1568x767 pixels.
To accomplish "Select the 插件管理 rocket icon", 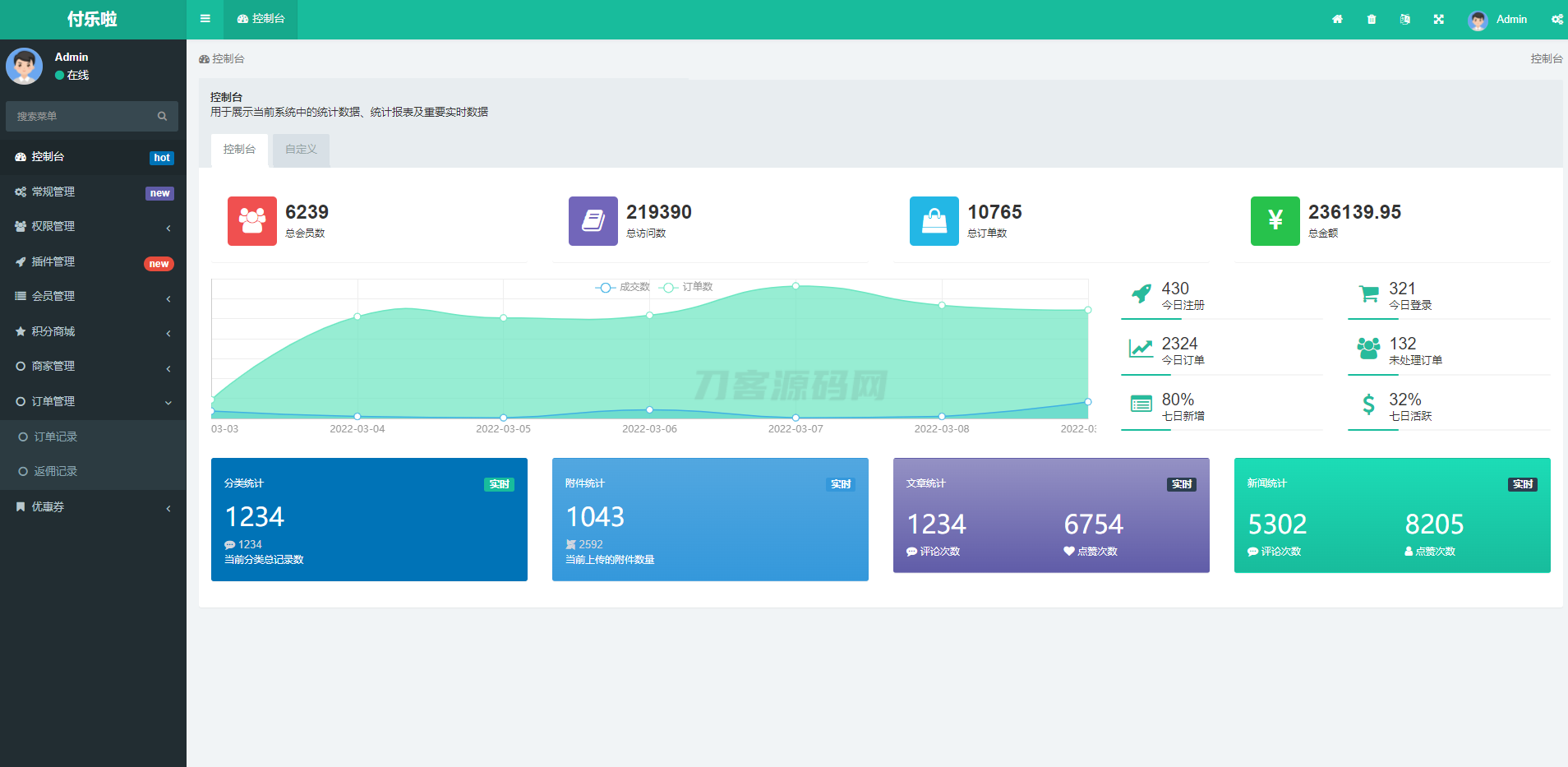I will [20, 261].
